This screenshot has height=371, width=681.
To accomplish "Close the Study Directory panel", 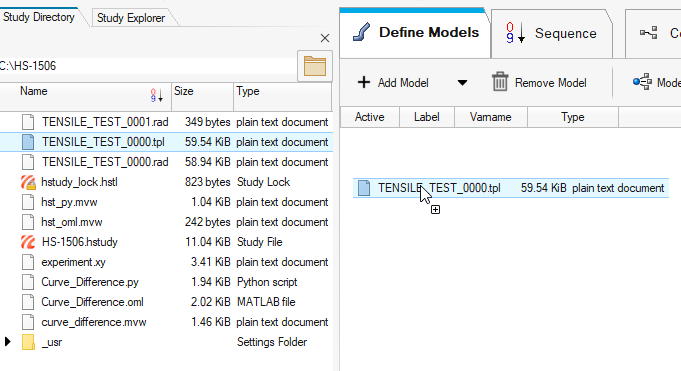I will click(325, 38).
